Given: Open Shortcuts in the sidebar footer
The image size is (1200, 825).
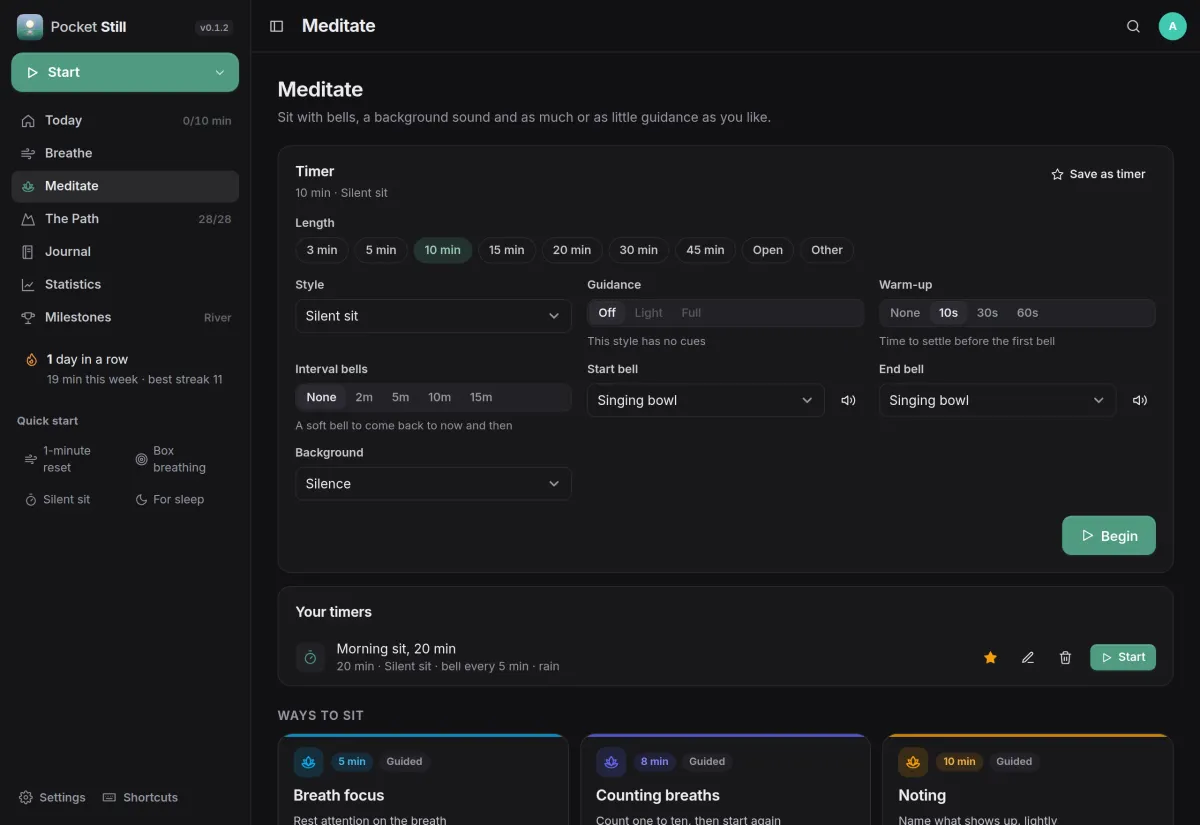Looking at the screenshot, I should (x=140, y=797).
